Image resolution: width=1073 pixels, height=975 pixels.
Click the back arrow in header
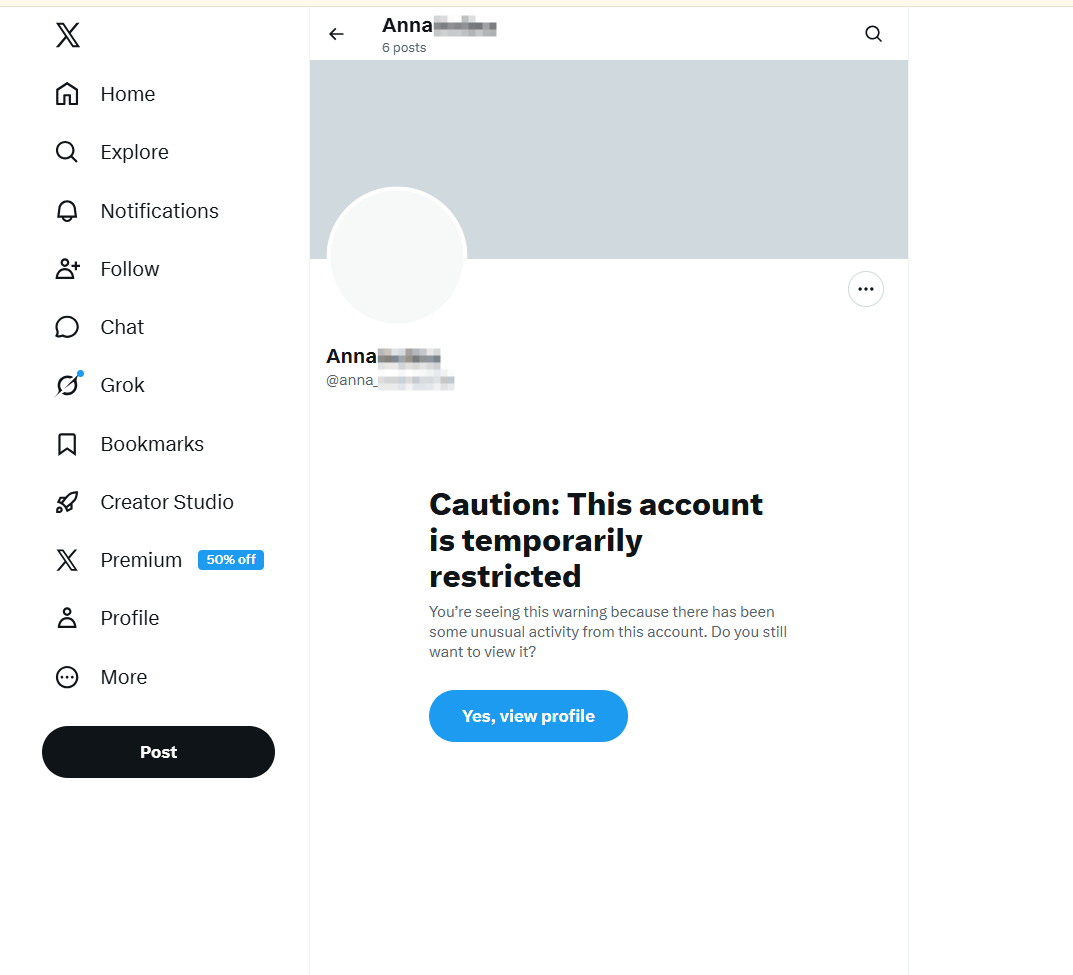click(x=336, y=34)
